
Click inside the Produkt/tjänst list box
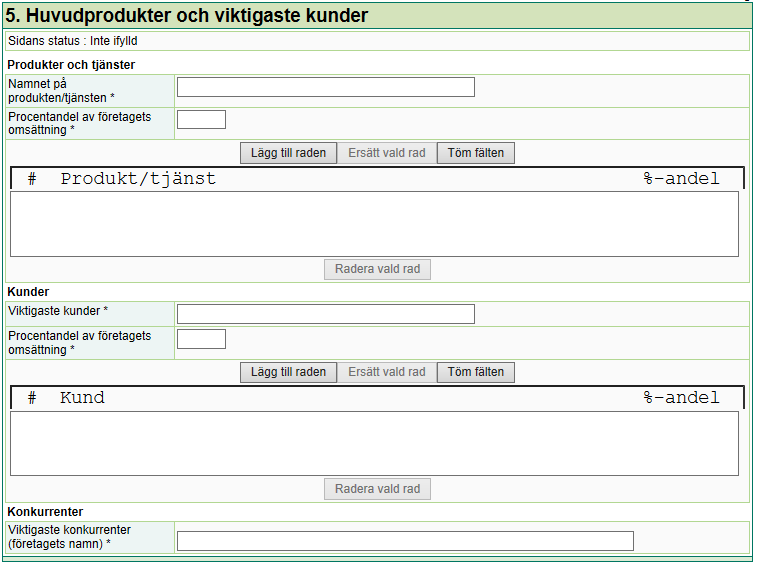[374, 224]
